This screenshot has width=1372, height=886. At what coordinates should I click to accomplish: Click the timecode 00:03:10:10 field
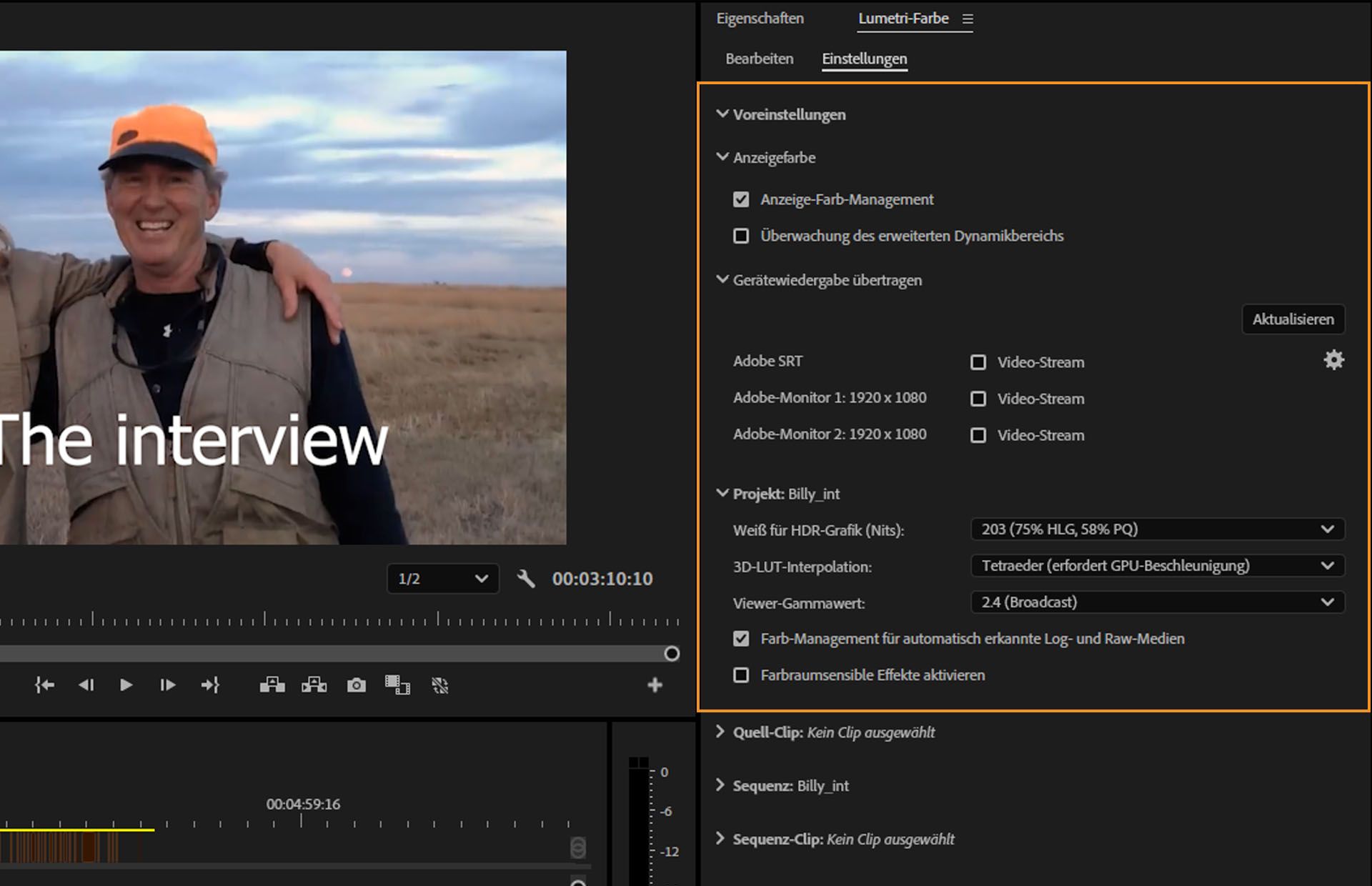(x=602, y=579)
